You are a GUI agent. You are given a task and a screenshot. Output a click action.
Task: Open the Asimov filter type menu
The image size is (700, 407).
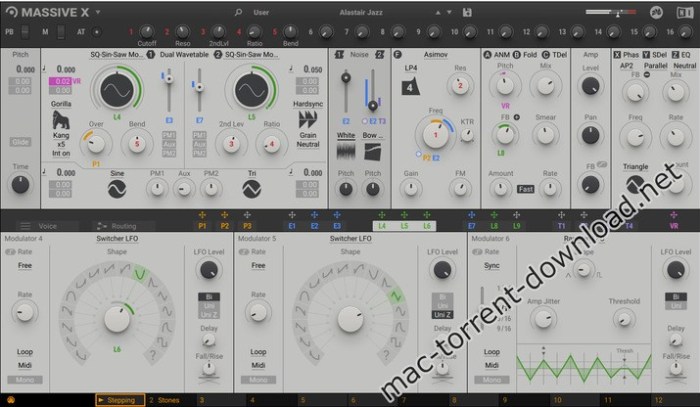pyautogui.click(x=436, y=54)
